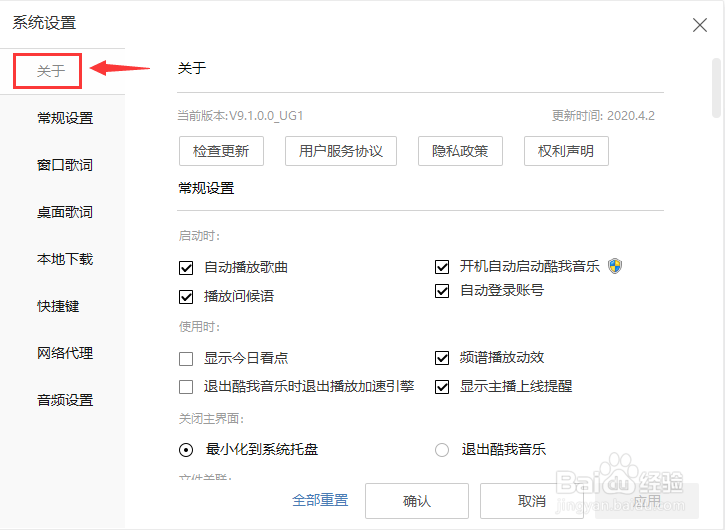Viewport: 725px width, 530px height.
Task: Toggle 自动登录账号 checkbox
Action: pyautogui.click(x=442, y=291)
